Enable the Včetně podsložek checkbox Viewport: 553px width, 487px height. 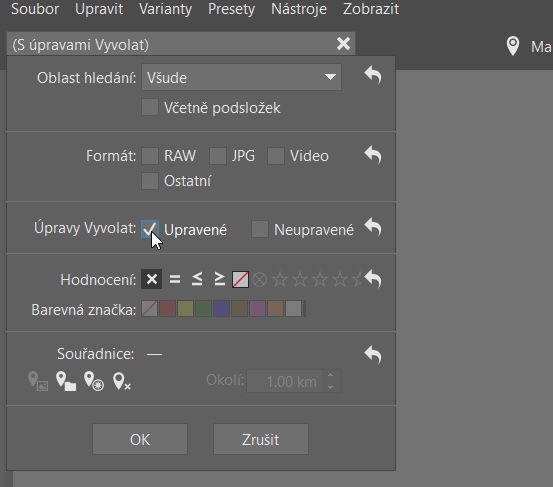[150, 107]
